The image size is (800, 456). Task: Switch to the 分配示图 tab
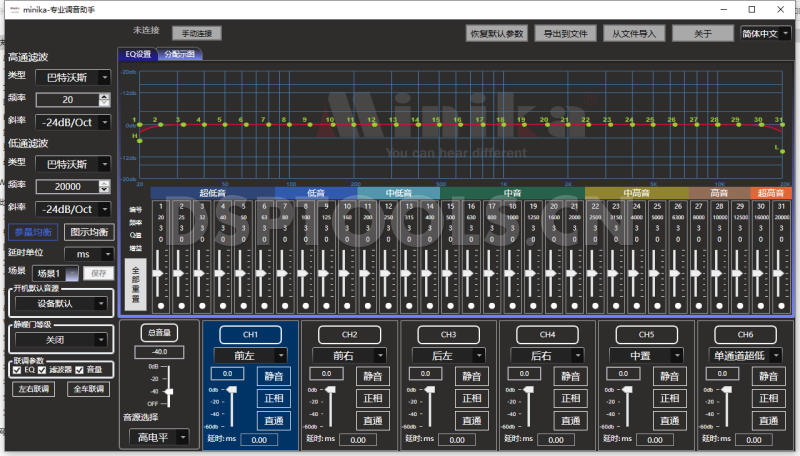179,54
